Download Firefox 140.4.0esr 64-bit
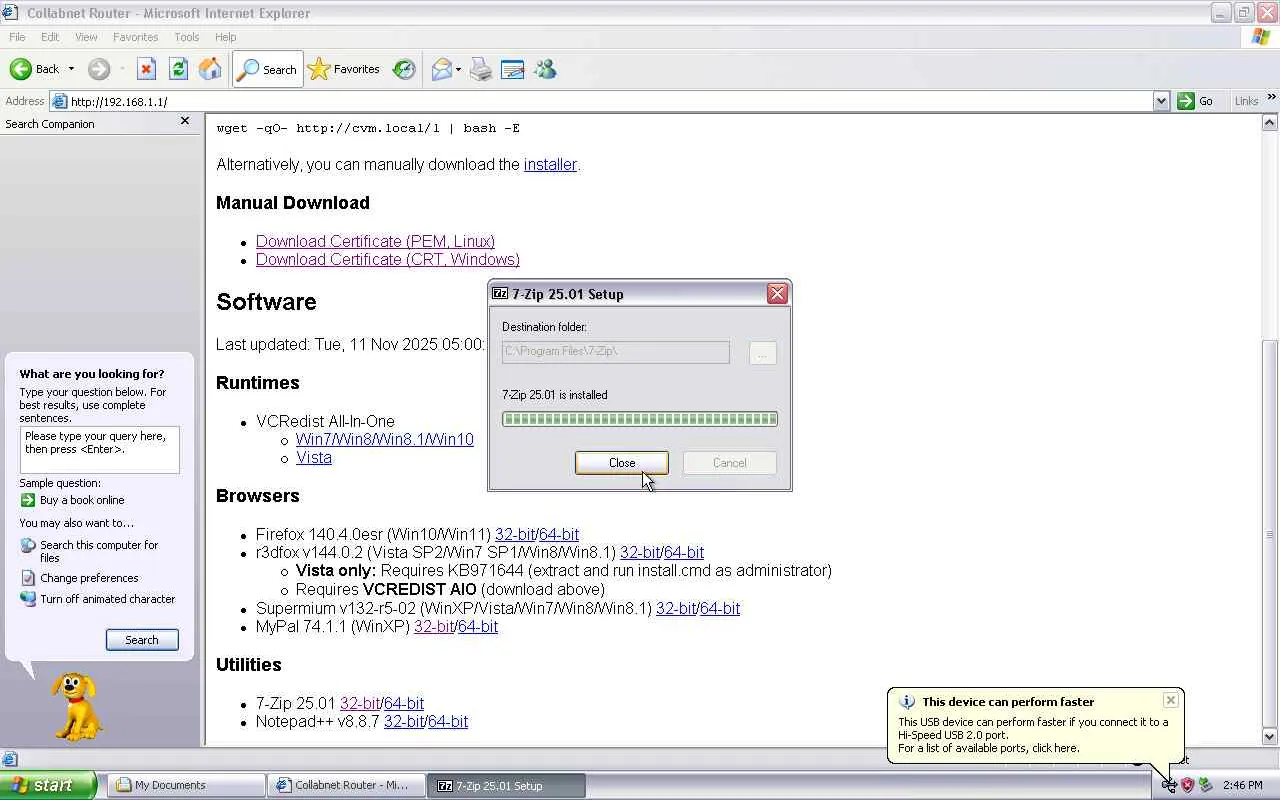This screenshot has height=800, width=1280. tap(559, 534)
